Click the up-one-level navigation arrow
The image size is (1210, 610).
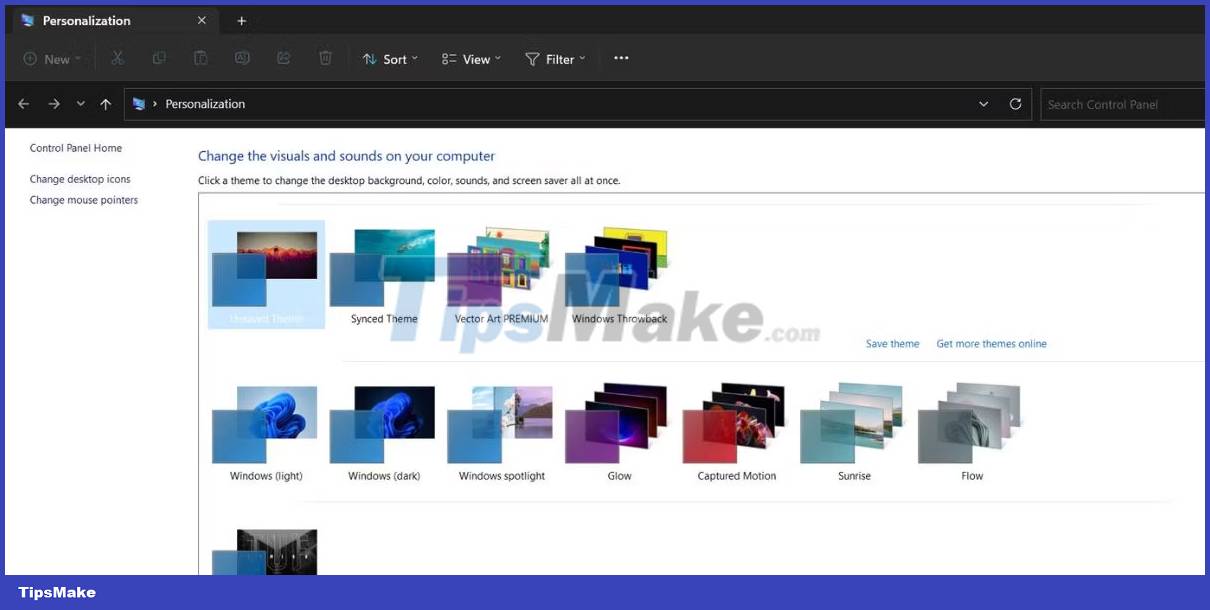(x=105, y=103)
